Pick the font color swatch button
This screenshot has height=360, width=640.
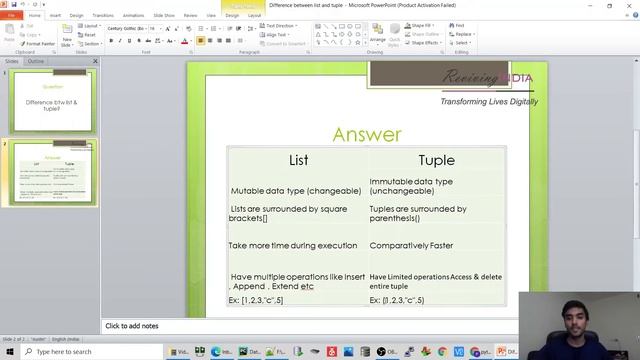pos(184,41)
